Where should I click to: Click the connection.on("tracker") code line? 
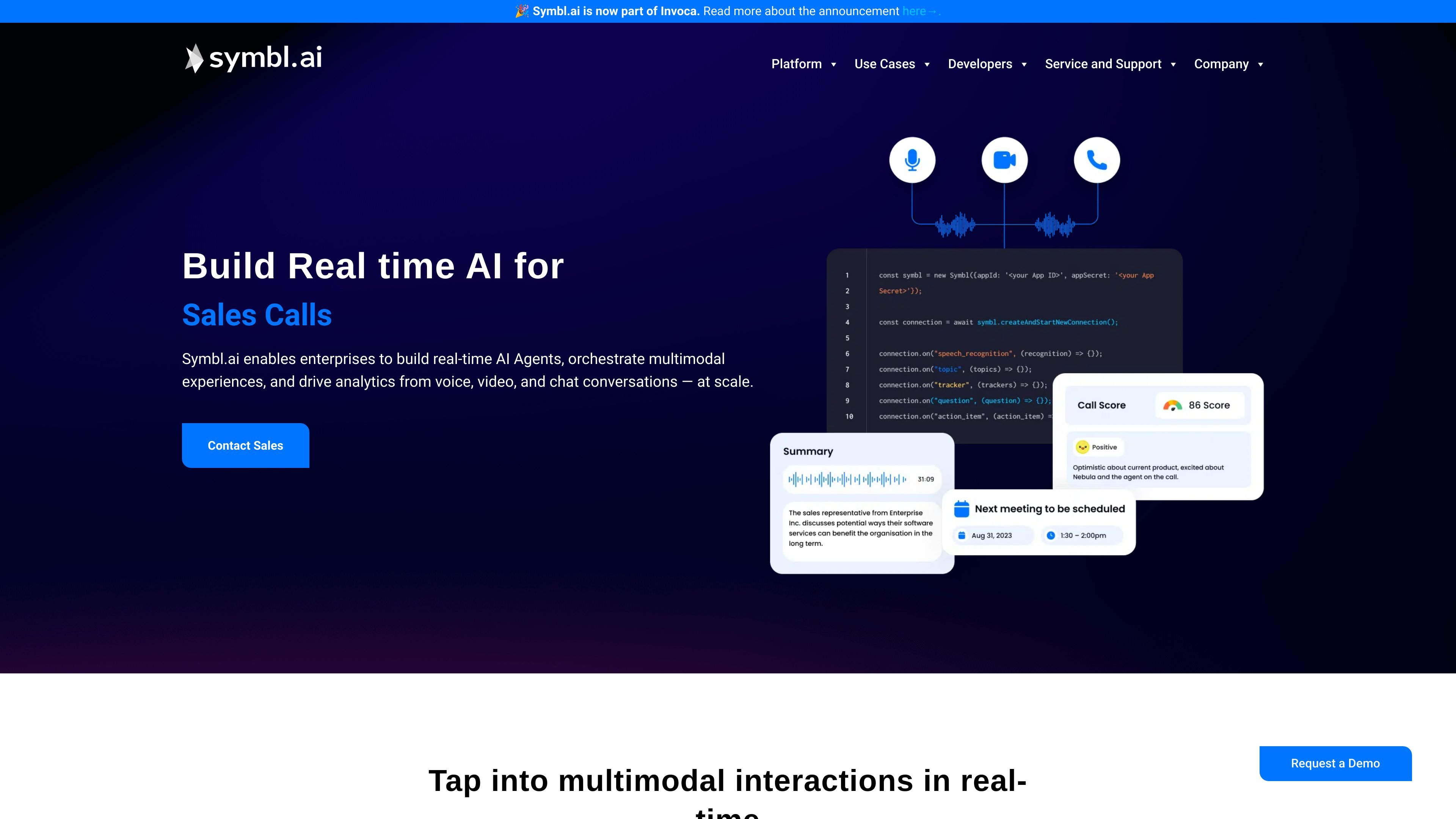(963, 385)
